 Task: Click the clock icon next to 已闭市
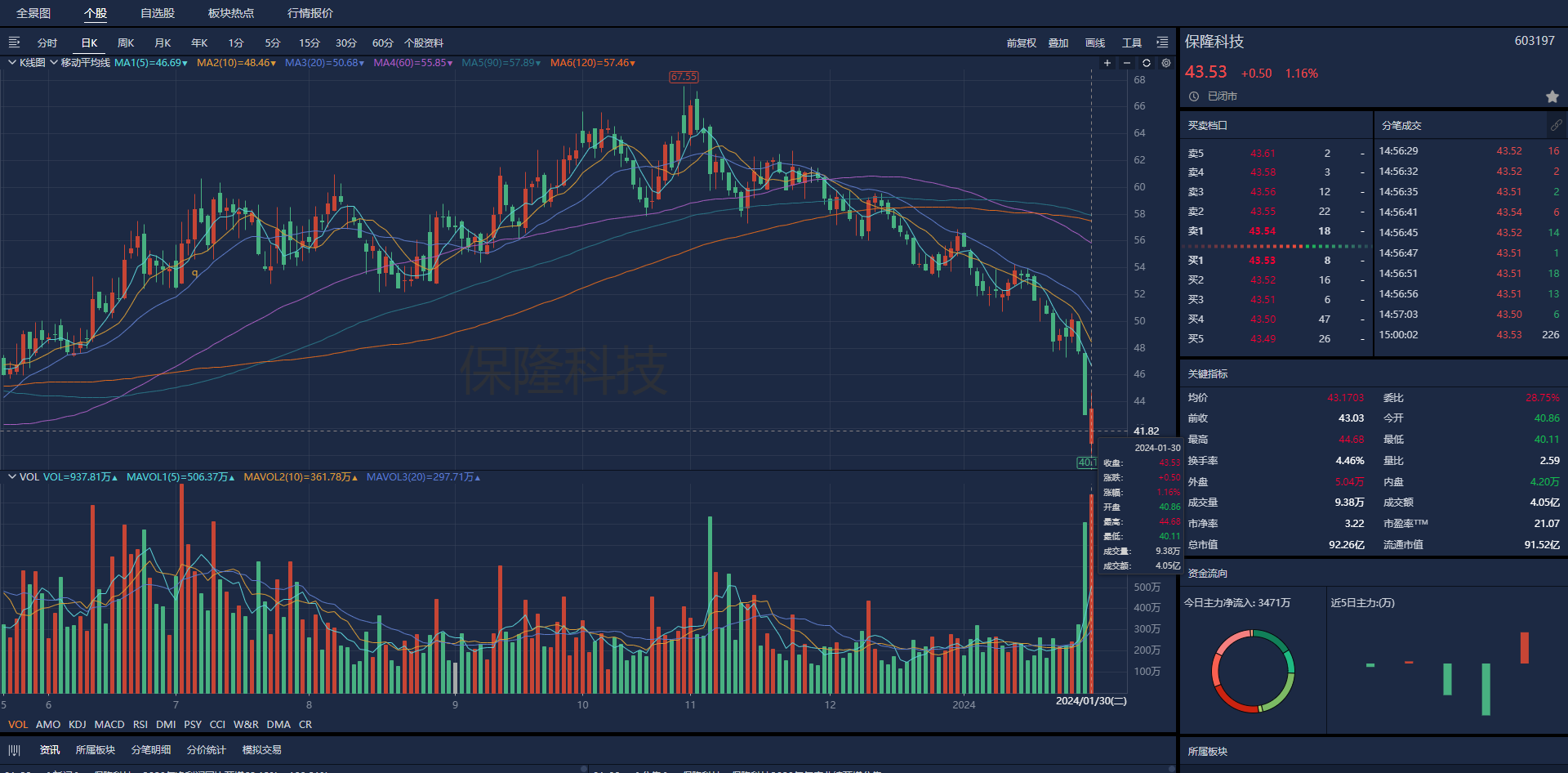coord(1194,96)
